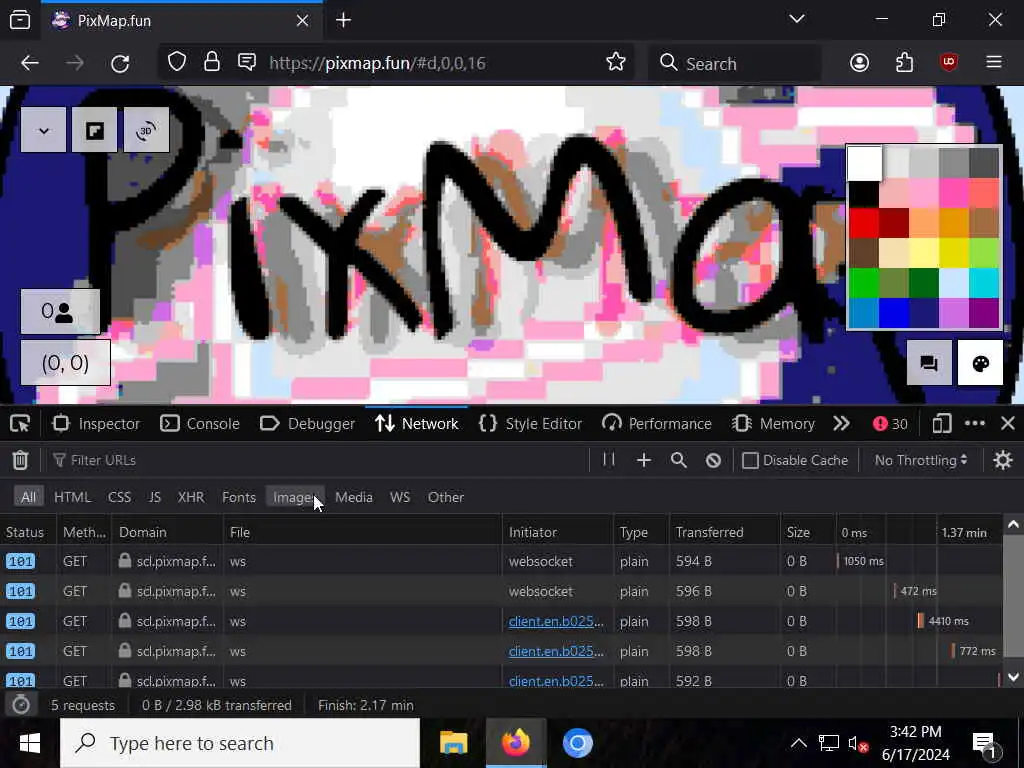Show more devtools tabs chevron
Image resolution: width=1024 pixels, height=768 pixels.
pos(841,424)
